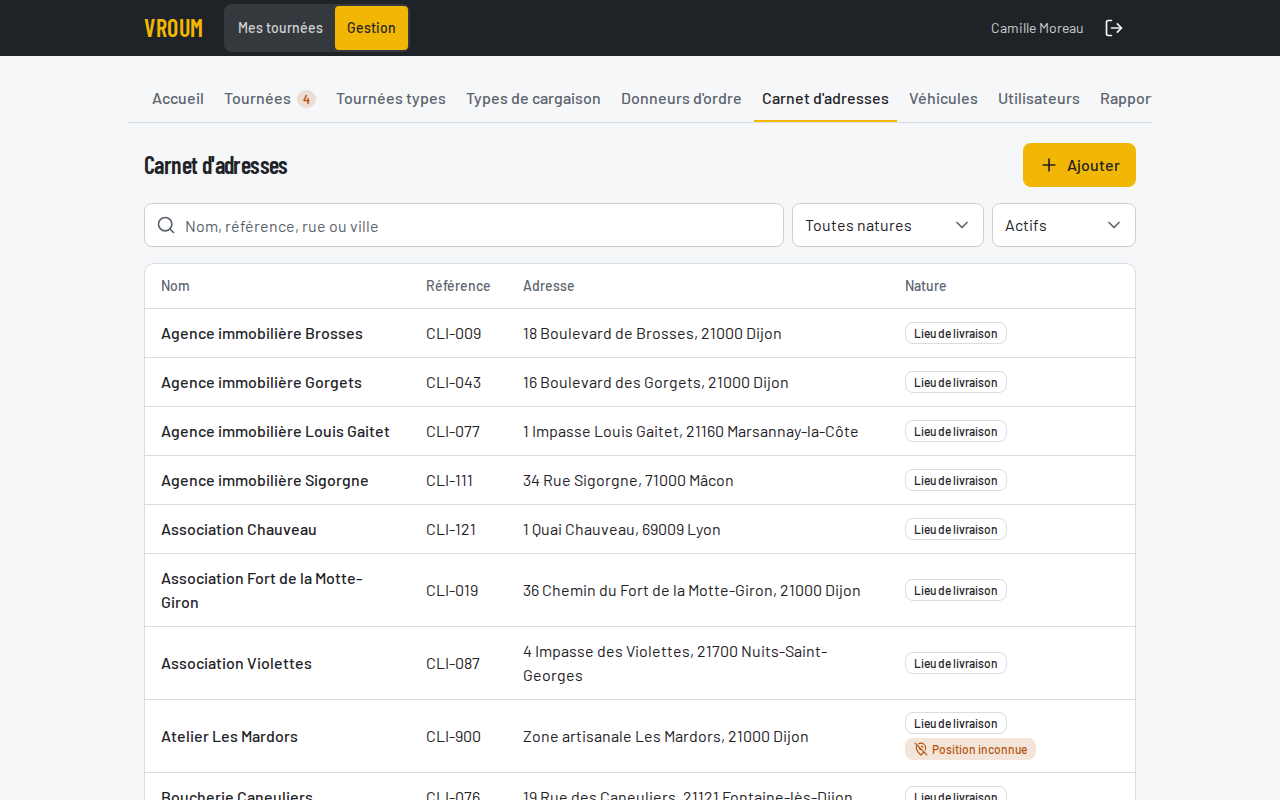This screenshot has height=800, width=1280.
Task: Click Lieu de livraison badge for CLI-009
Action: tap(956, 333)
